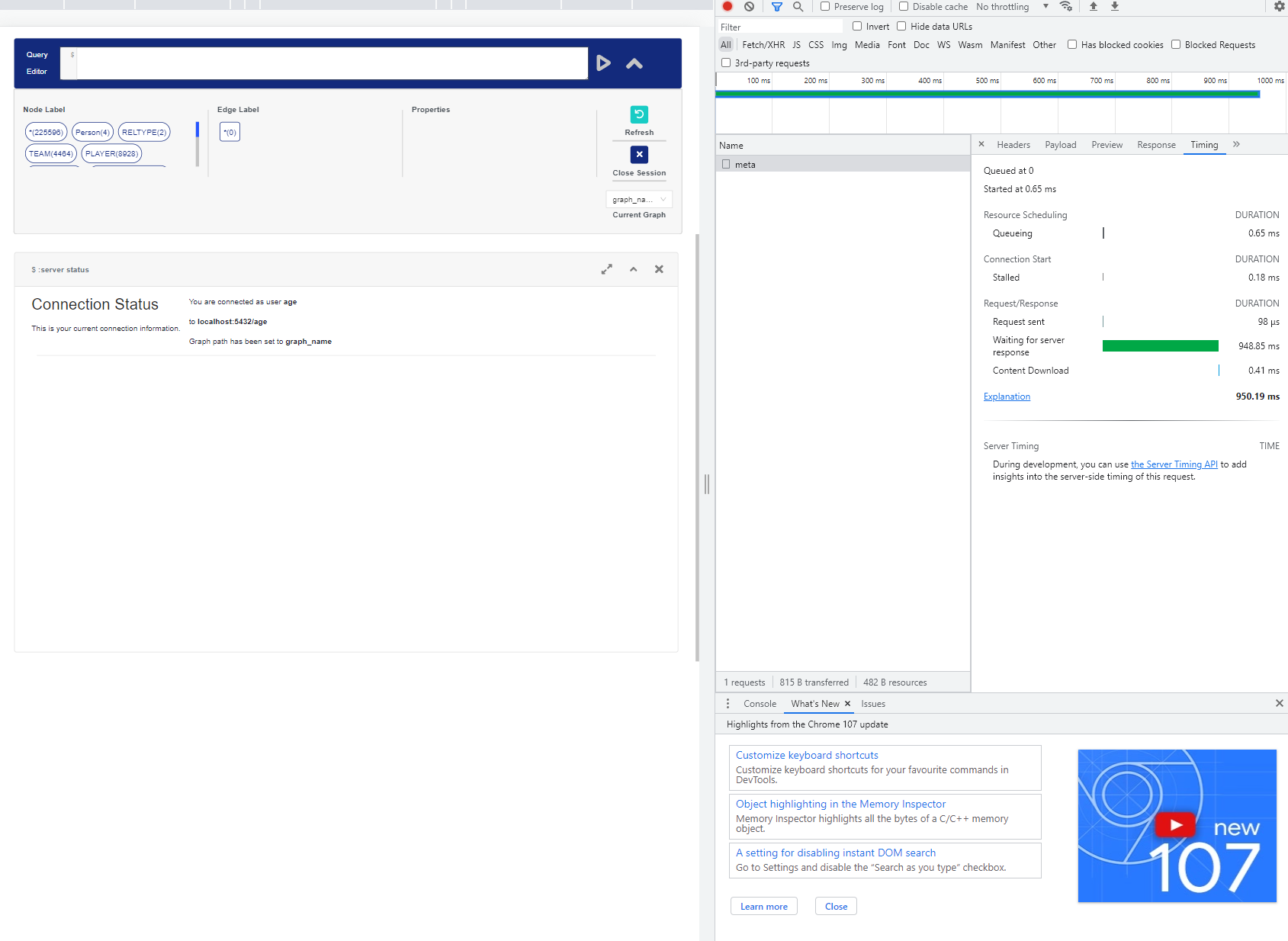Select the TEAM(4464) node label
The height and width of the screenshot is (941, 1288).
click(x=51, y=154)
